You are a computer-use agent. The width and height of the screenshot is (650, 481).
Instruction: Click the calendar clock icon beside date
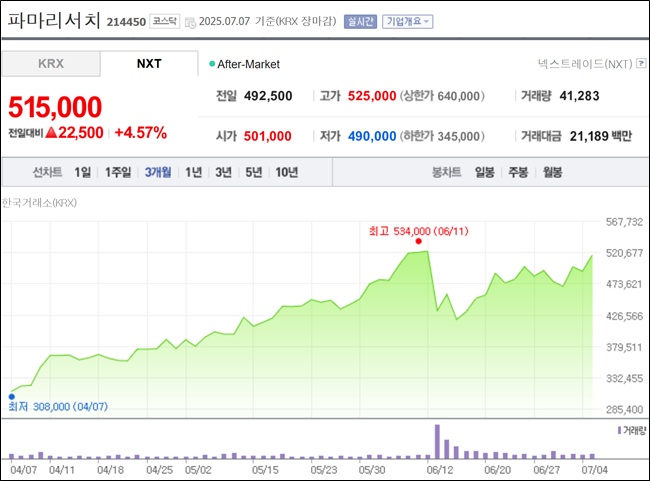pos(190,22)
